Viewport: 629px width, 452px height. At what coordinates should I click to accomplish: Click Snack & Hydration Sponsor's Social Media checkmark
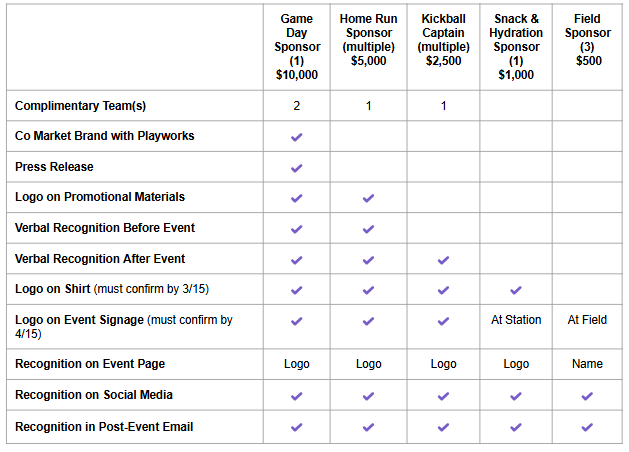(x=516, y=396)
